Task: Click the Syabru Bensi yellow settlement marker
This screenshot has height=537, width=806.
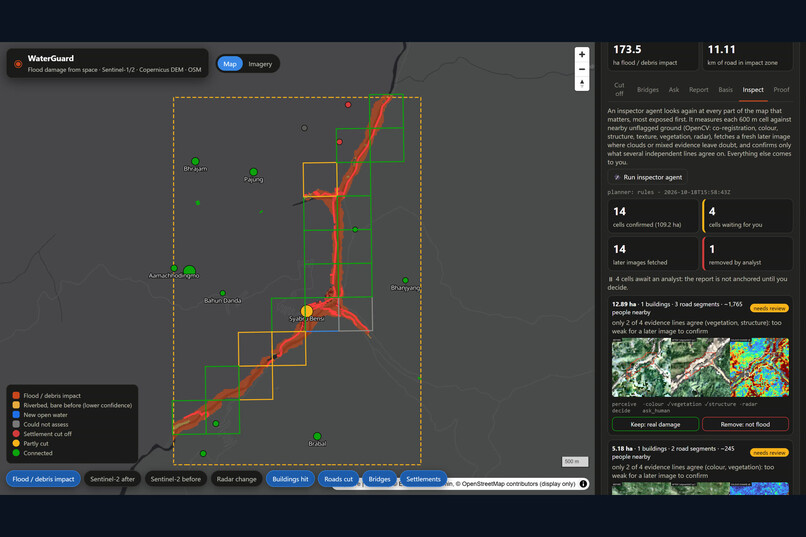Action: [306, 311]
